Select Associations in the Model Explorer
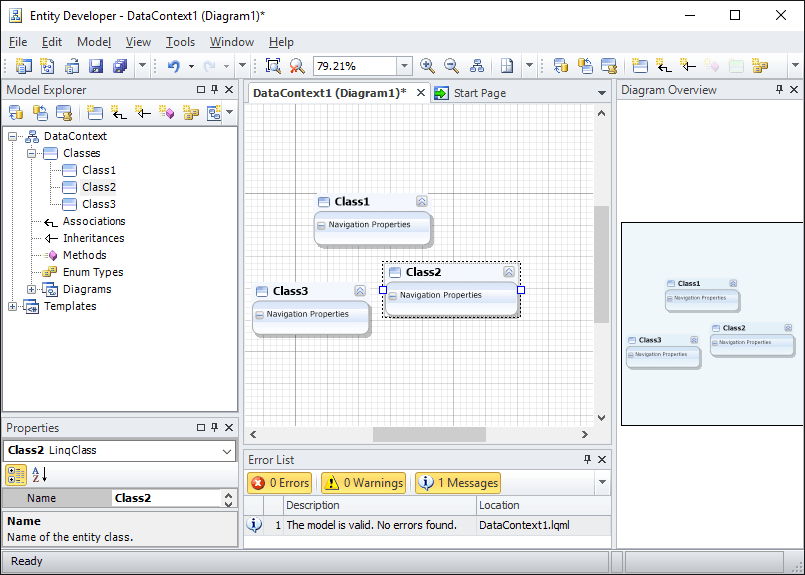 tap(94, 221)
